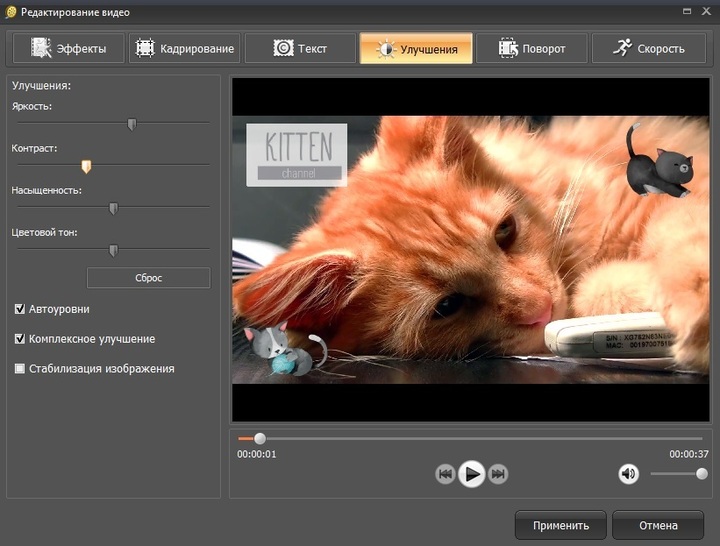Switch to the Кадрирование tab
The width and height of the screenshot is (720, 546).
[184, 48]
